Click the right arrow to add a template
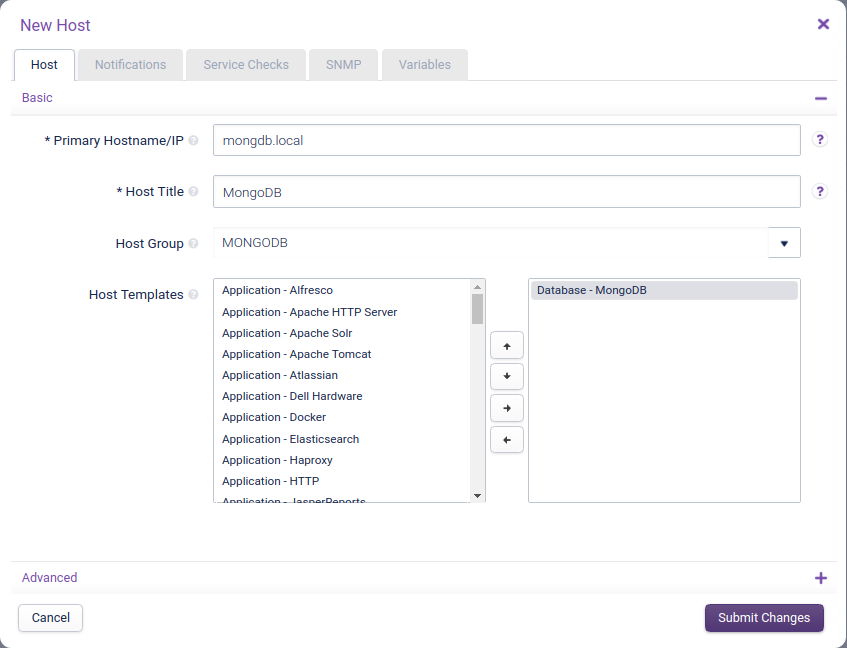Image resolution: width=847 pixels, height=648 pixels. [507, 408]
